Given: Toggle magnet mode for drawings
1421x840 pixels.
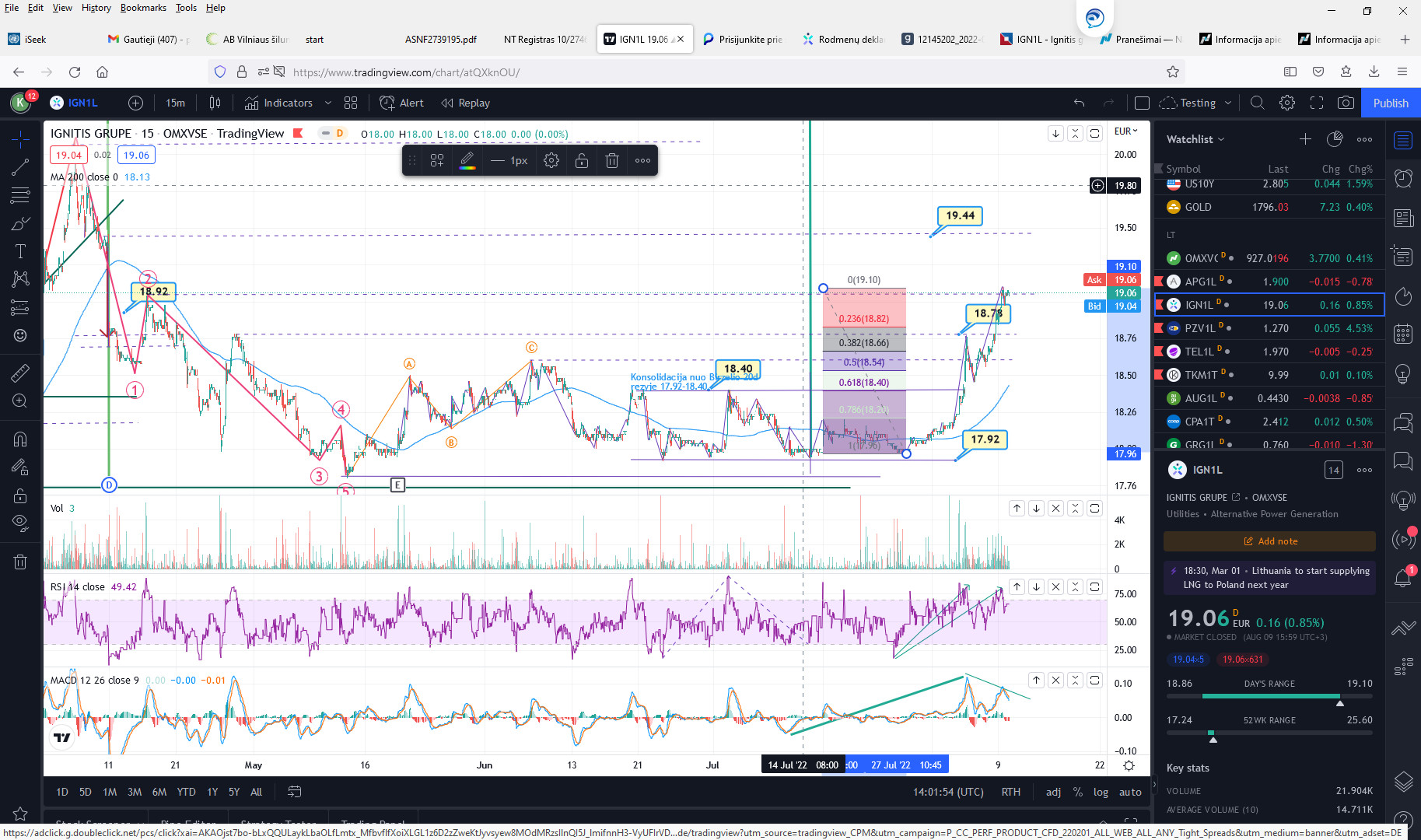Looking at the screenshot, I should (x=20, y=439).
